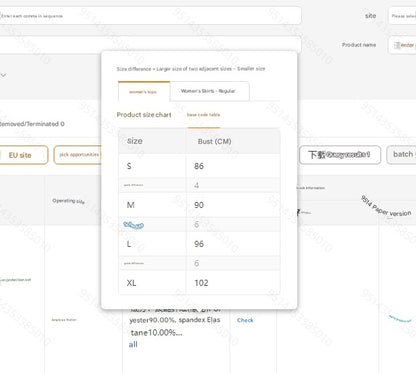Select the Product size chart tab

tap(144, 115)
